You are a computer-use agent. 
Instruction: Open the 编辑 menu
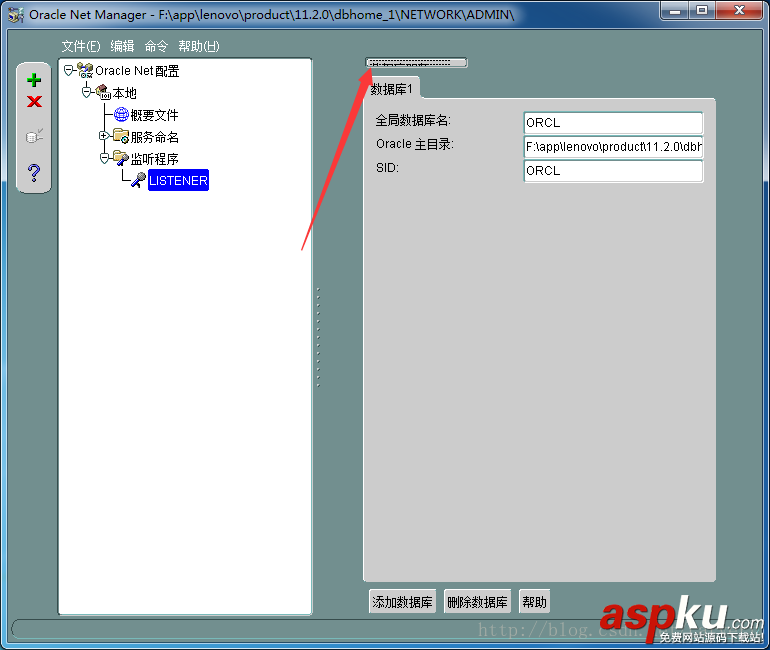tap(122, 46)
